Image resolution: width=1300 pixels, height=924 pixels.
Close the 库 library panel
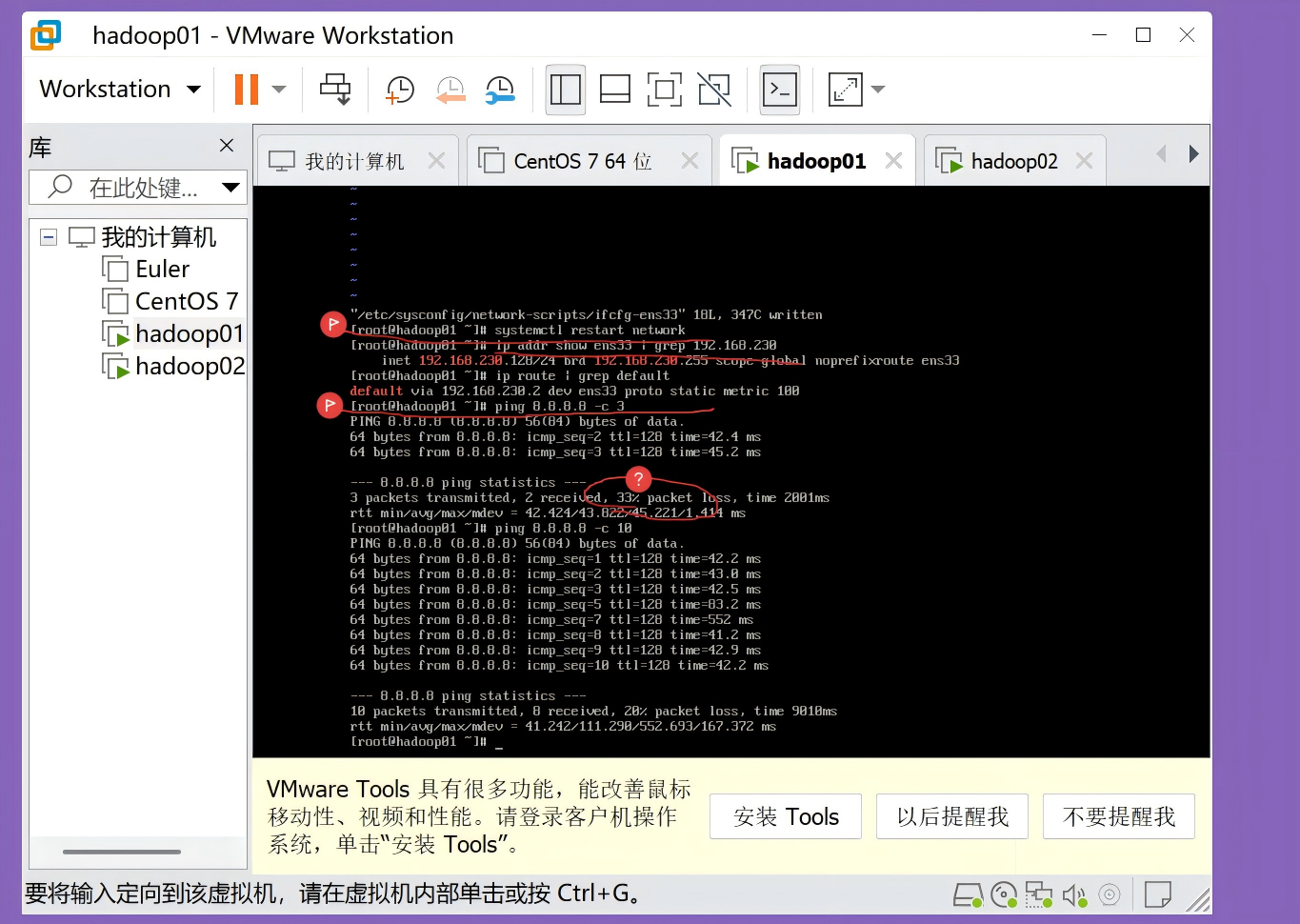tap(227, 145)
